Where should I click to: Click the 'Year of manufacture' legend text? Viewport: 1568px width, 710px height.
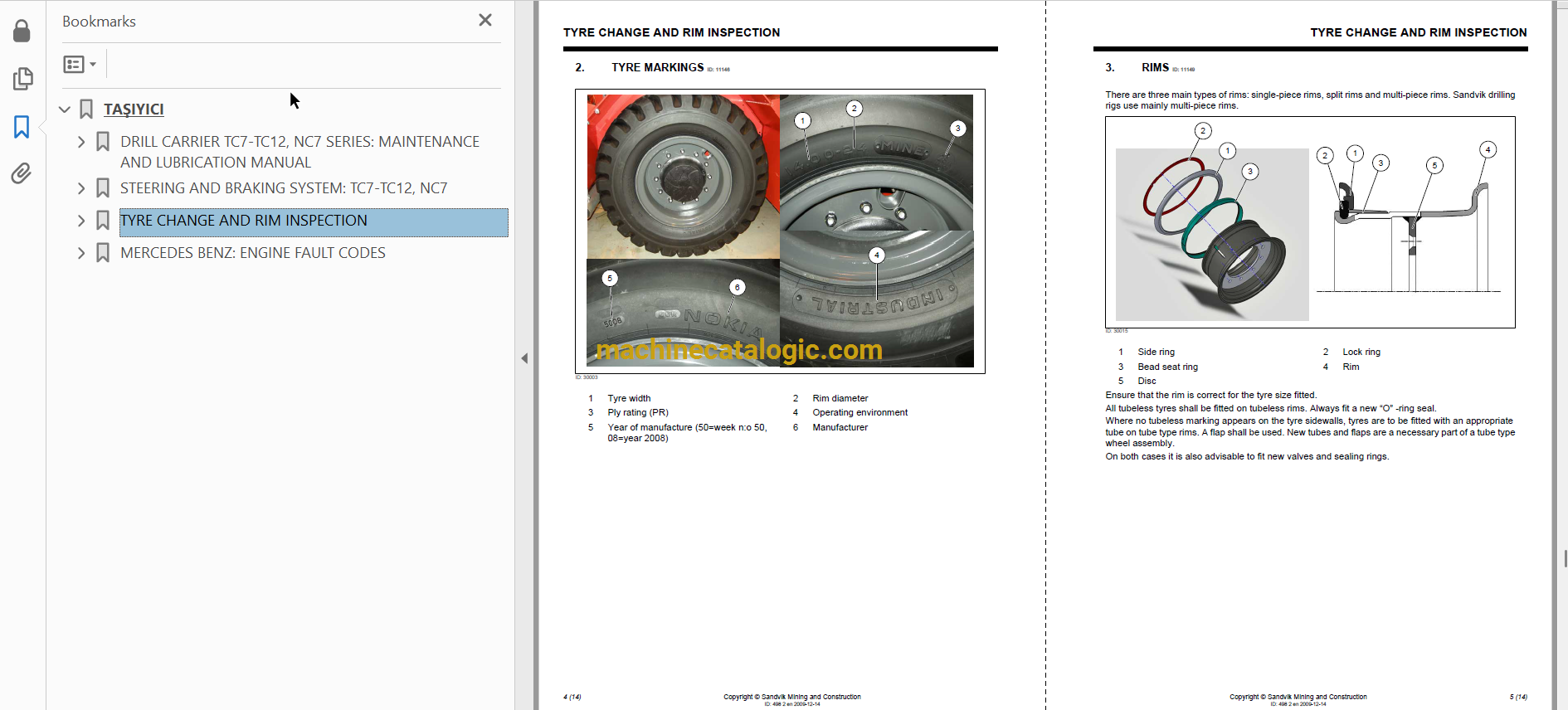click(x=688, y=432)
